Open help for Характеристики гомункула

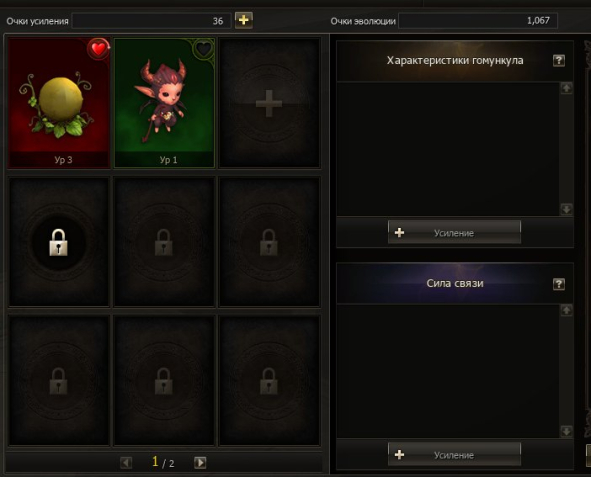tap(559, 60)
